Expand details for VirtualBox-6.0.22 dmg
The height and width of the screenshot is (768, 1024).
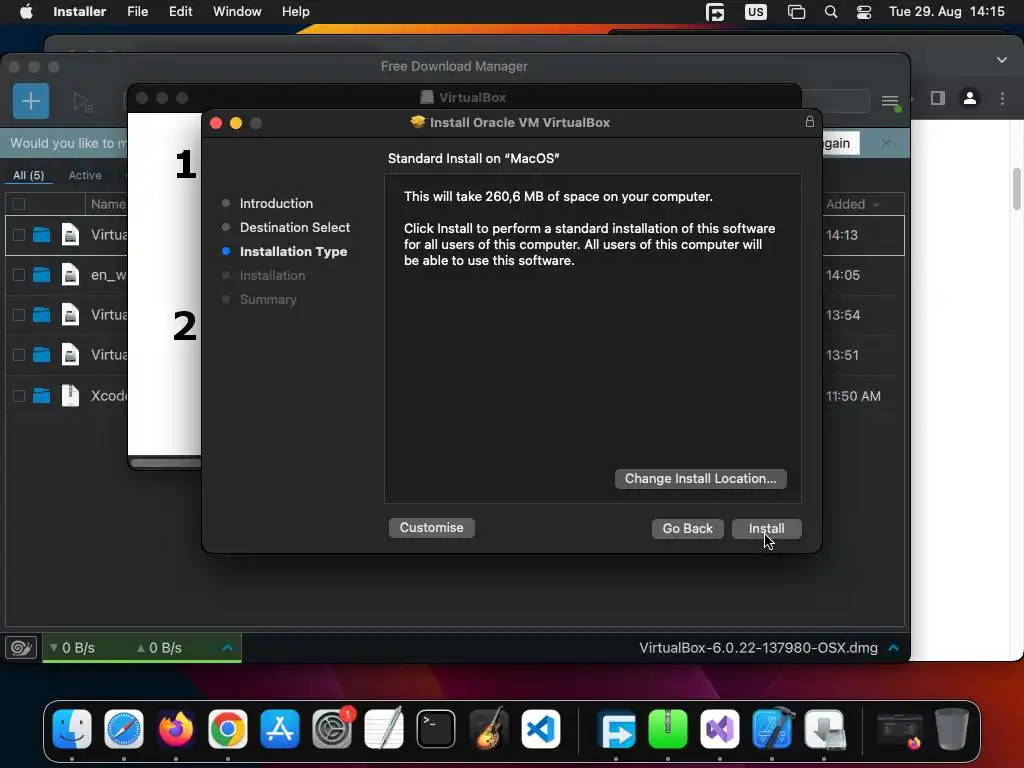click(893, 648)
